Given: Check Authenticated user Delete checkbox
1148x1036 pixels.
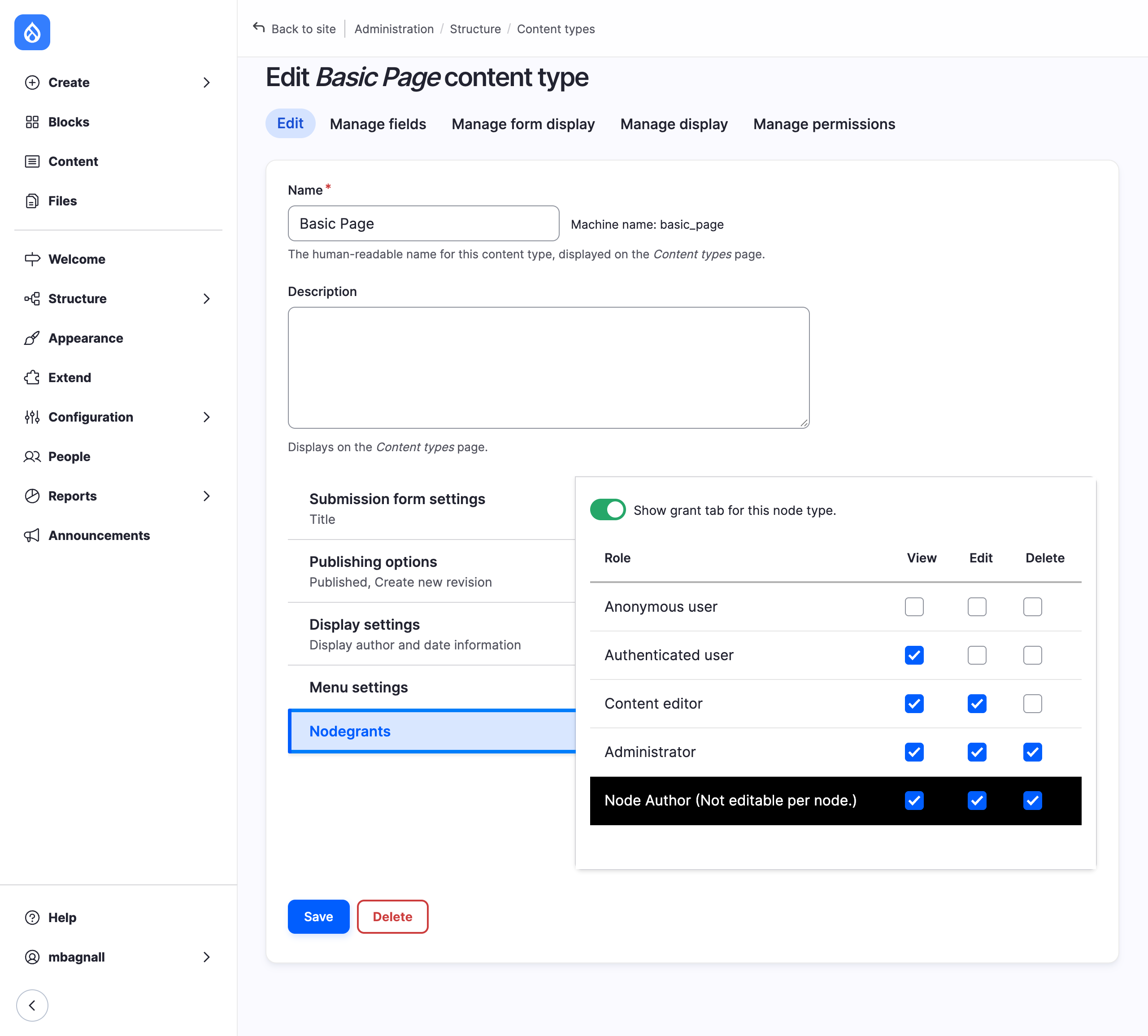Looking at the screenshot, I should point(1032,655).
